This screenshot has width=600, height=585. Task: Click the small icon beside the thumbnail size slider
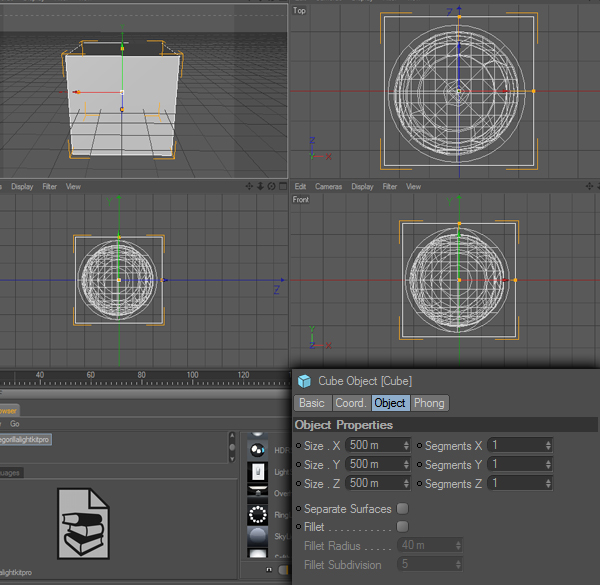[269, 570]
